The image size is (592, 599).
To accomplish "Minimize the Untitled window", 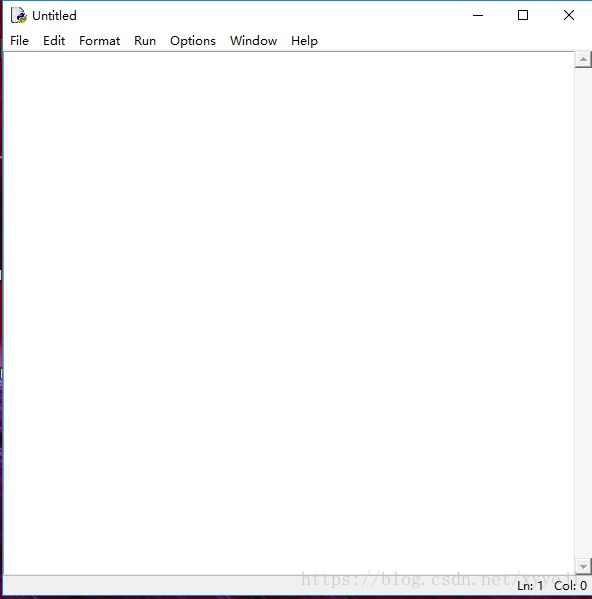I will tap(478, 15).
